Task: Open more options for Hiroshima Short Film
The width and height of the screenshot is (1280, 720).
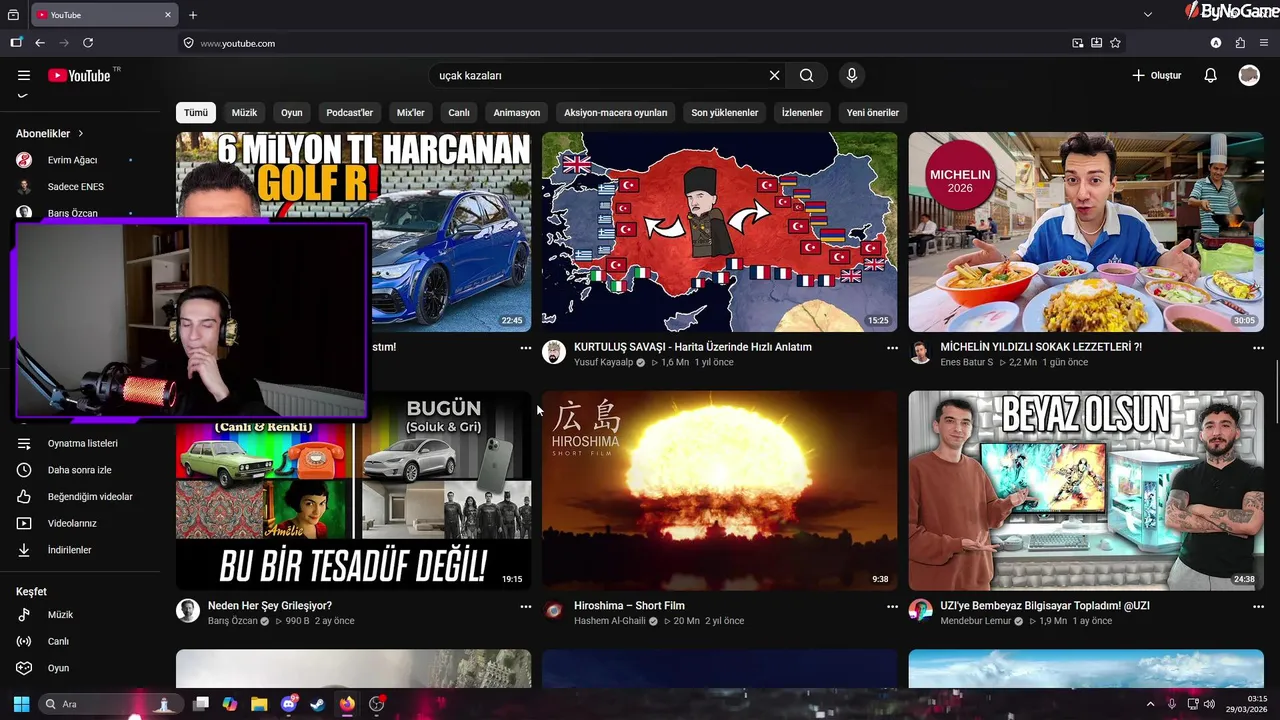Action: pos(892,607)
